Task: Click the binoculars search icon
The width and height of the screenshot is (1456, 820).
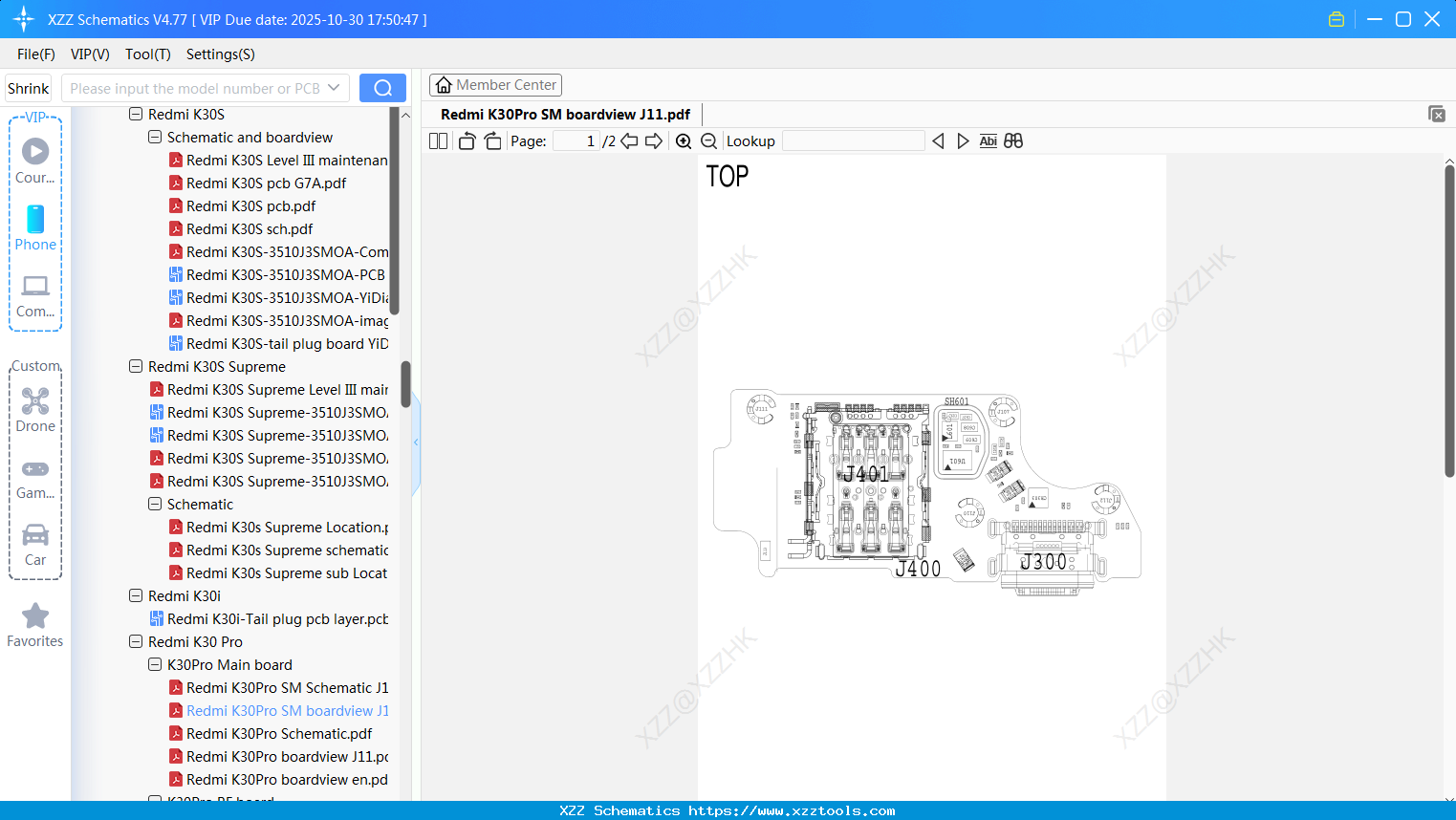Action: click(x=1013, y=141)
